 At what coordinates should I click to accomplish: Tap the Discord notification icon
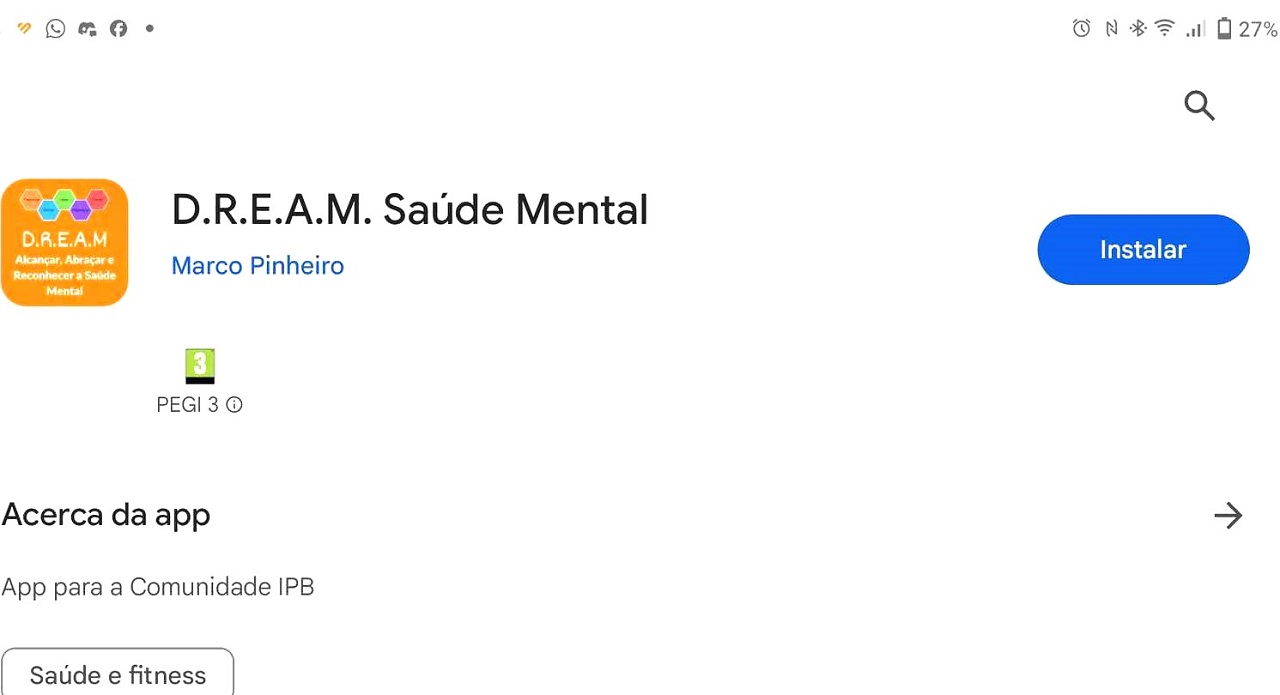click(87, 29)
